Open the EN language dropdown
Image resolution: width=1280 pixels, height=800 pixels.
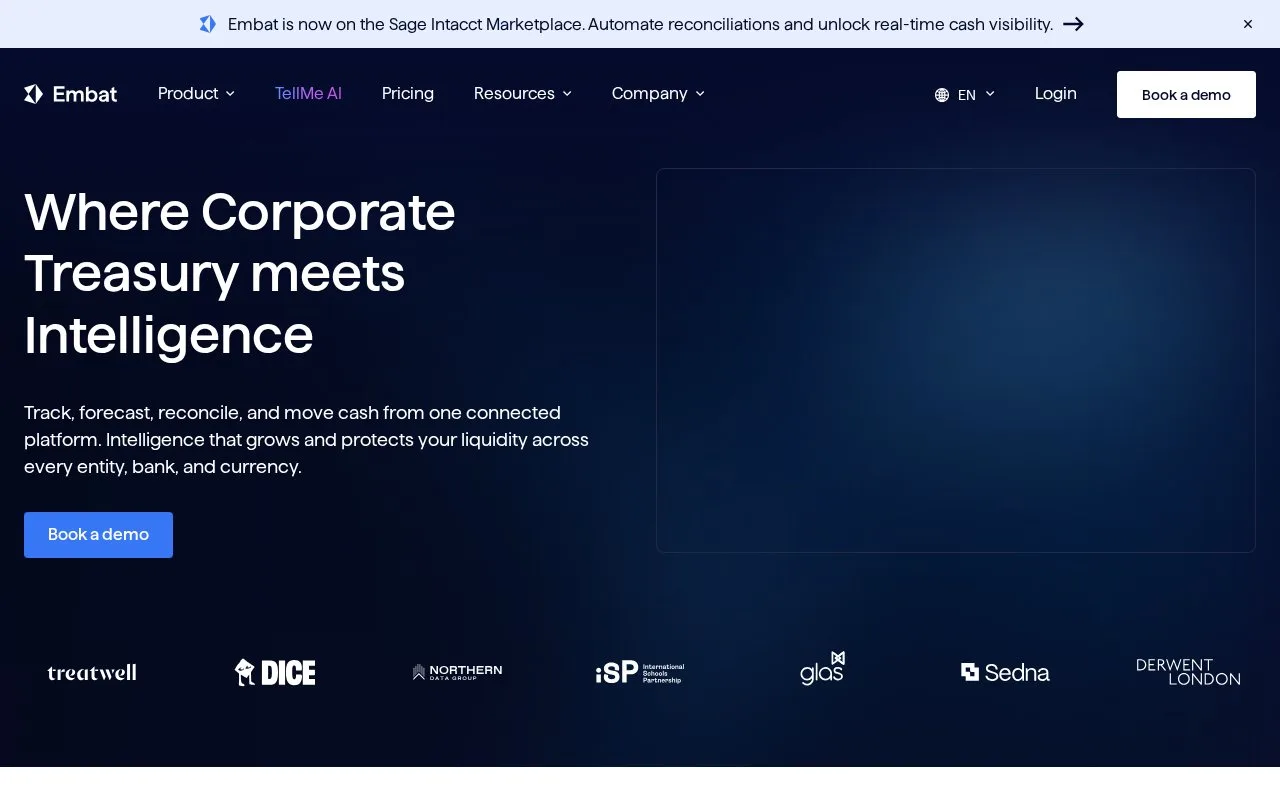(x=965, y=94)
